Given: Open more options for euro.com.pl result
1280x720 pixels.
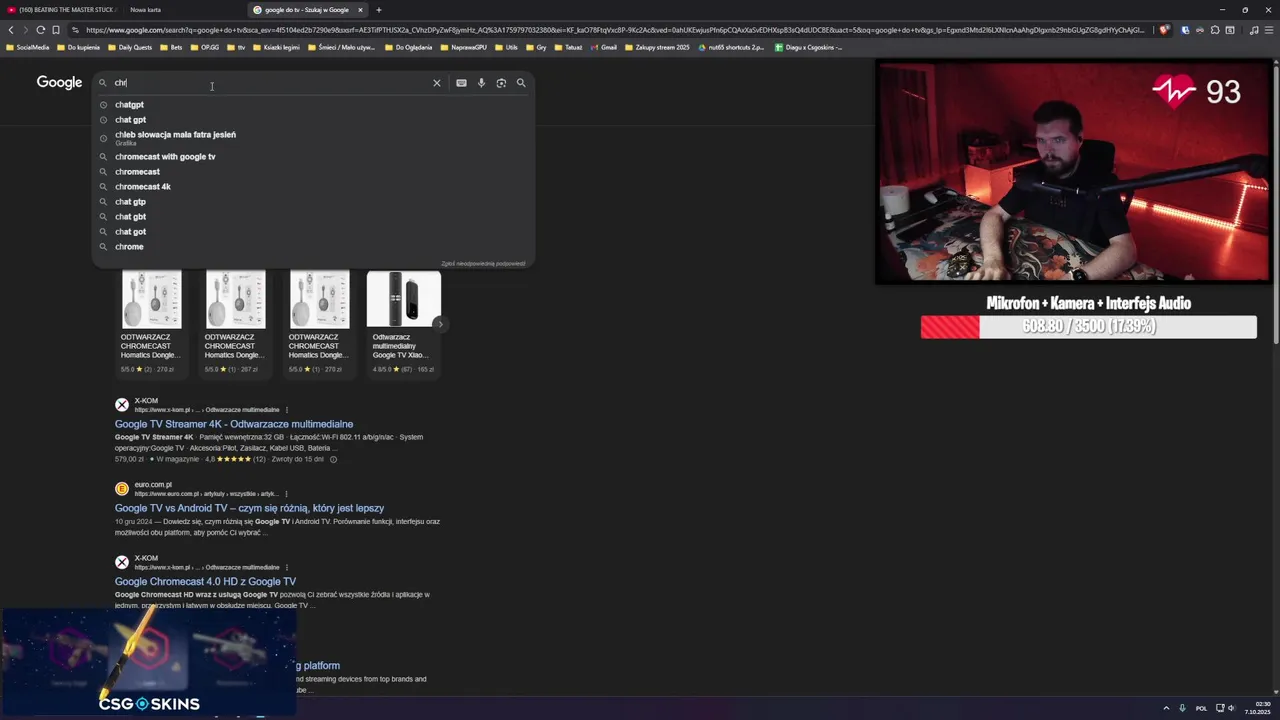Looking at the screenshot, I should [x=287, y=494].
